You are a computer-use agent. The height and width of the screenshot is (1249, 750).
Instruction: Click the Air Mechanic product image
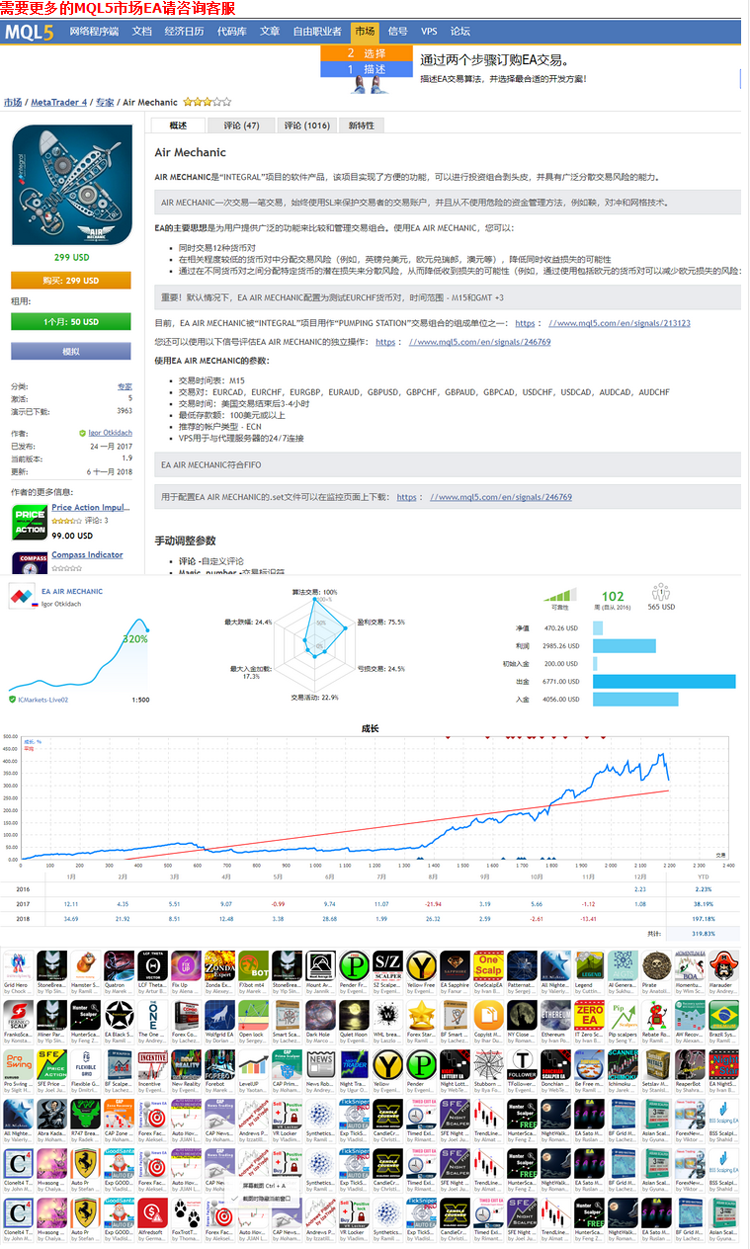coord(71,185)
